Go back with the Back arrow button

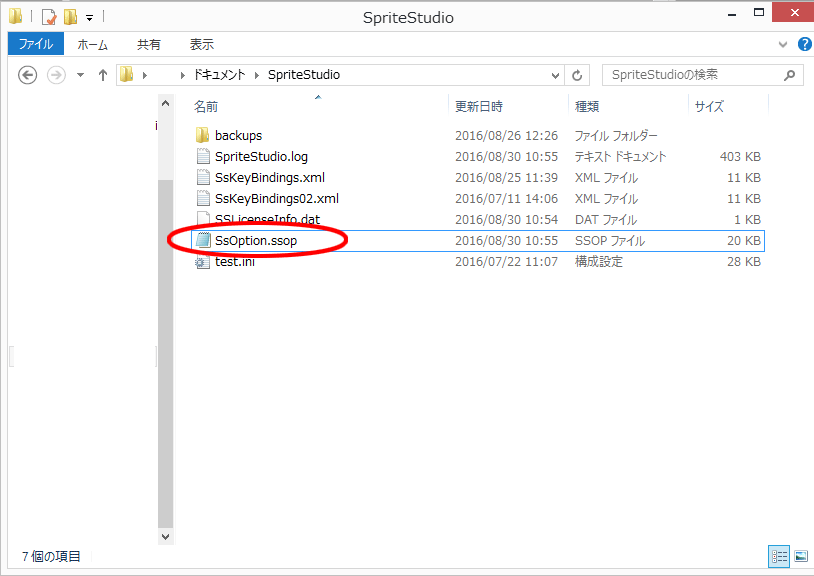pyautogui.click(x=28, y=75)
